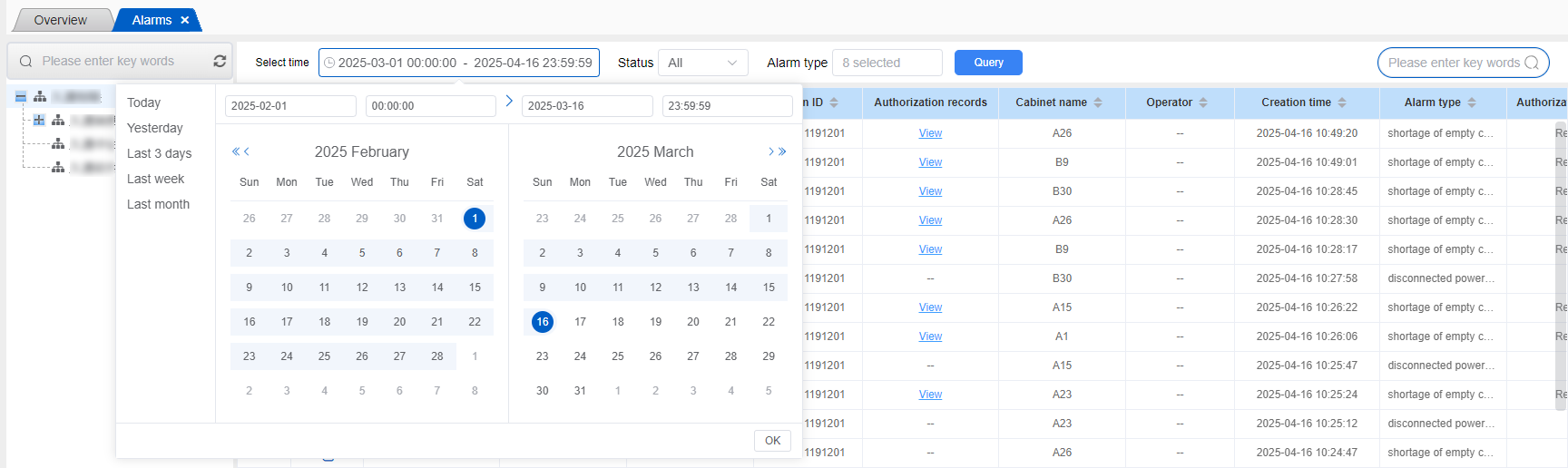Choose the Last month quick range option

(x=158, y=204)
